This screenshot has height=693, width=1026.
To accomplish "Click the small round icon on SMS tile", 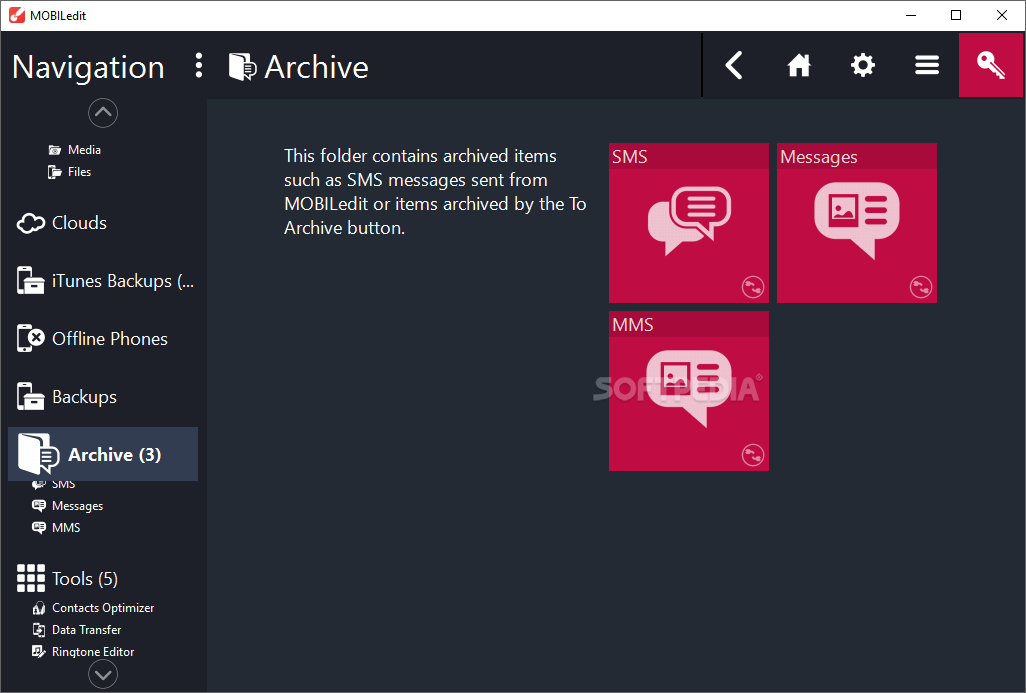I will coord(753,287).
